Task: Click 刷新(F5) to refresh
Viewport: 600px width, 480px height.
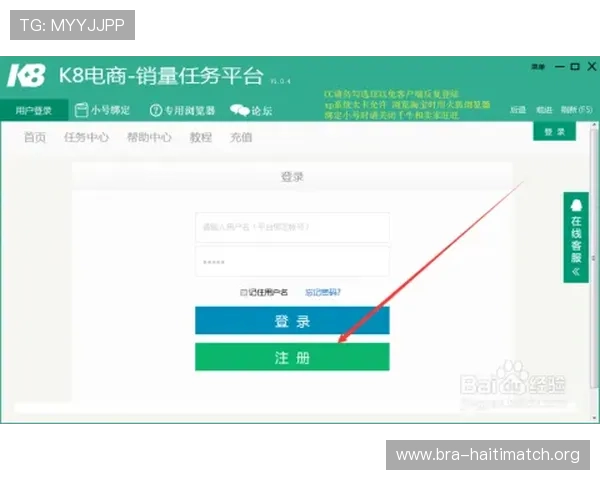Action: tap(576, 110)
